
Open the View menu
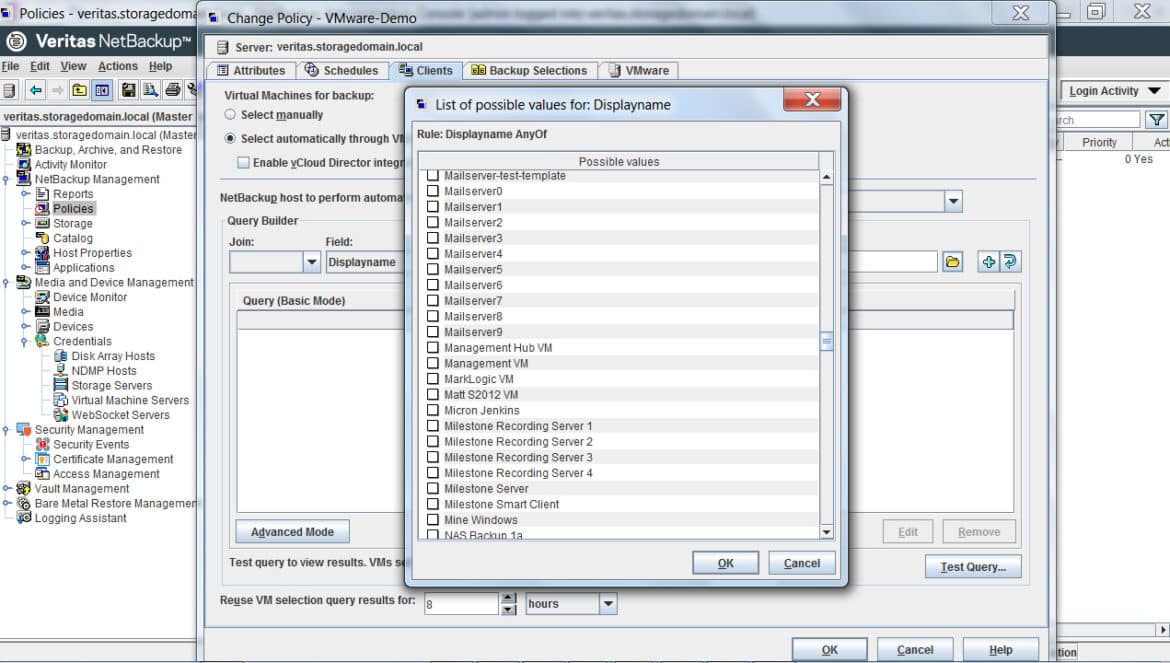tap(73, 66)
